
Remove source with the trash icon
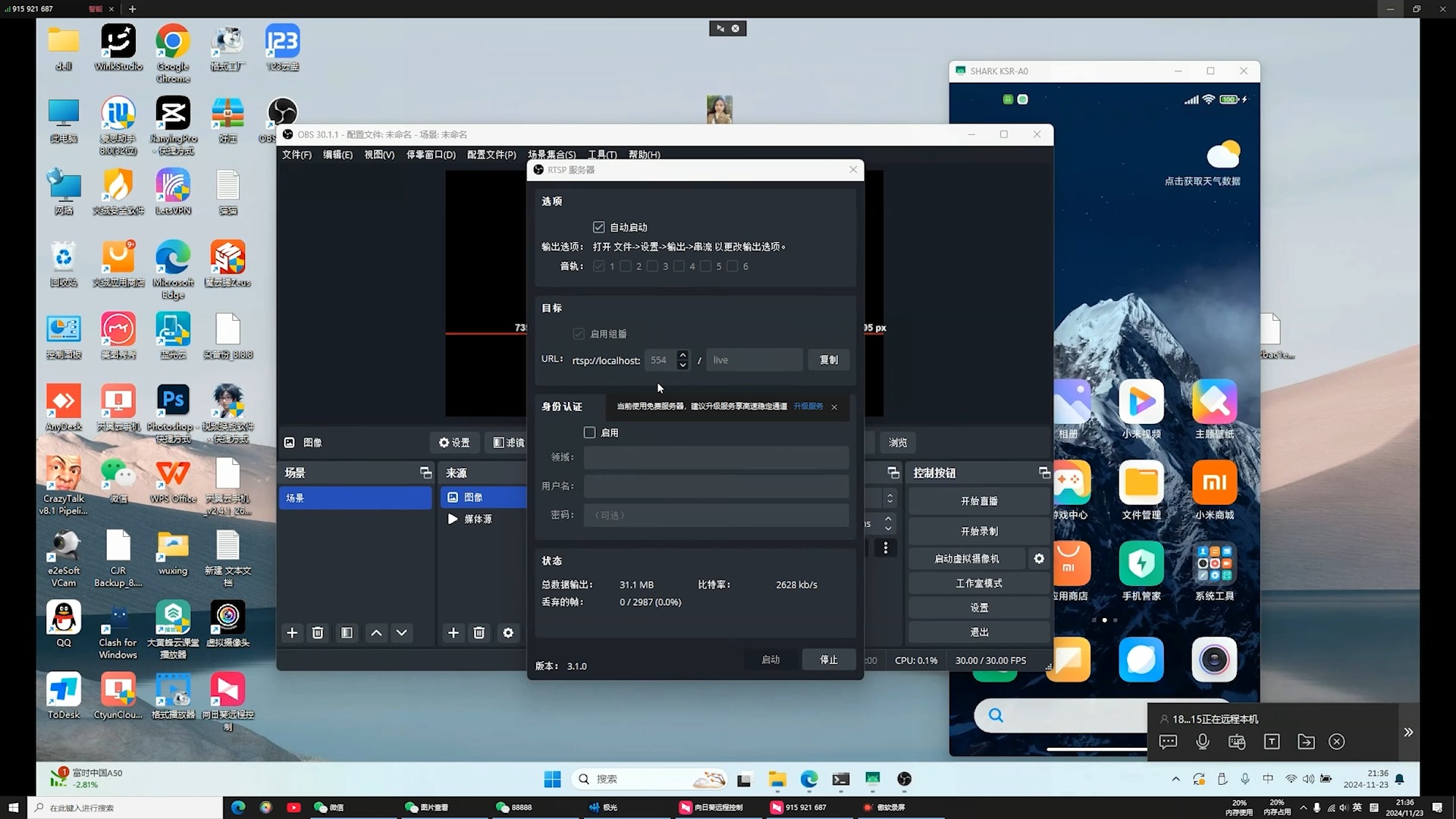coord(479,632)
